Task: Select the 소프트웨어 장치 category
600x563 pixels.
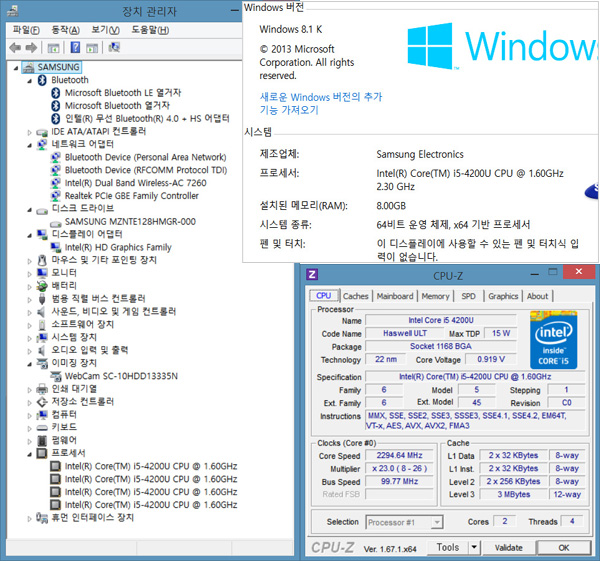Action: coord(83,325)
